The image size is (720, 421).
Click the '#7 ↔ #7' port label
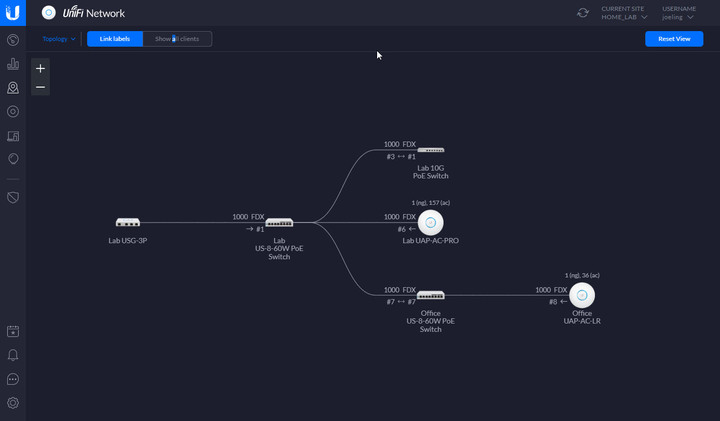401,302
